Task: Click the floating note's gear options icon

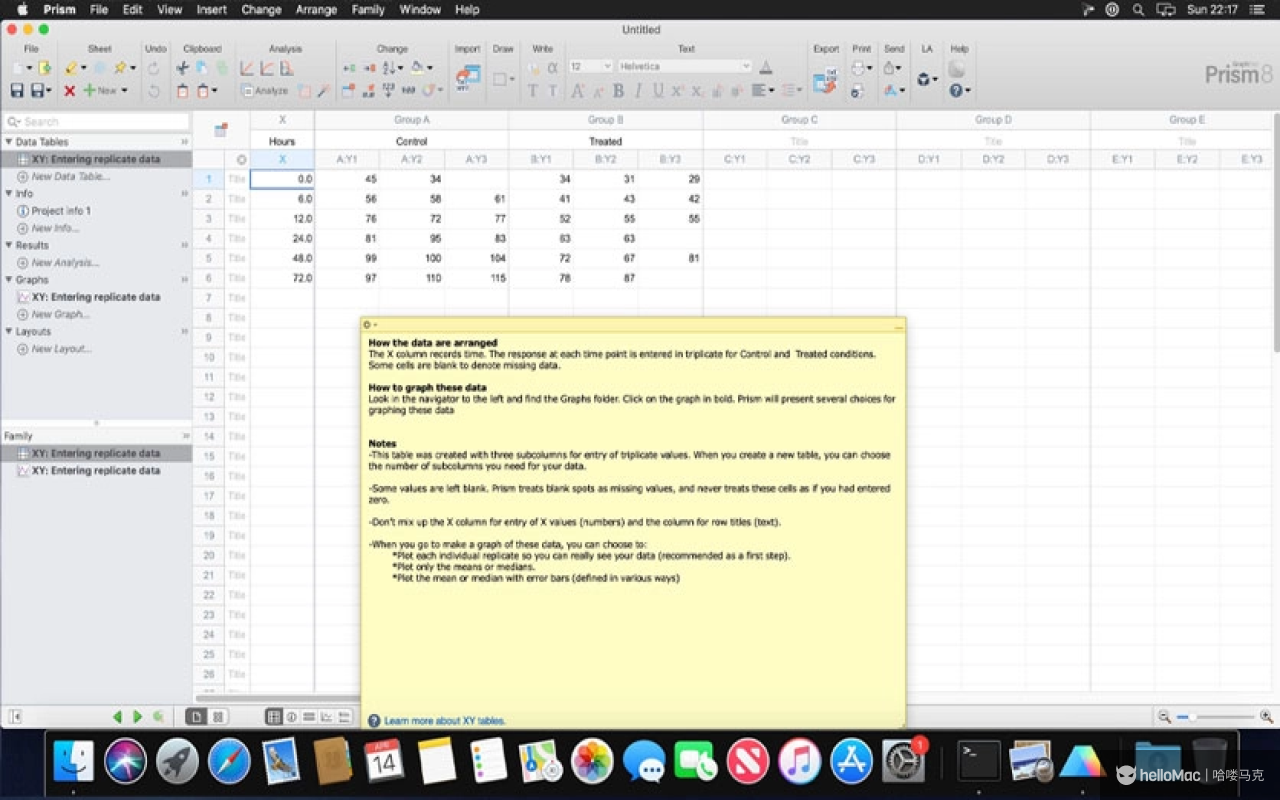Action: 367,324
